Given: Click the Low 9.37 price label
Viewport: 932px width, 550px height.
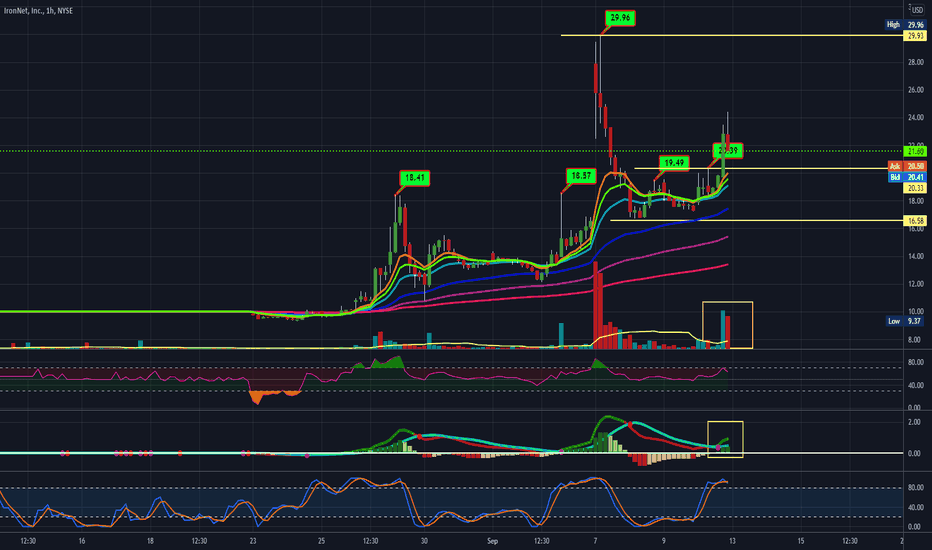Looking at the screenshot, I should 905,321.
